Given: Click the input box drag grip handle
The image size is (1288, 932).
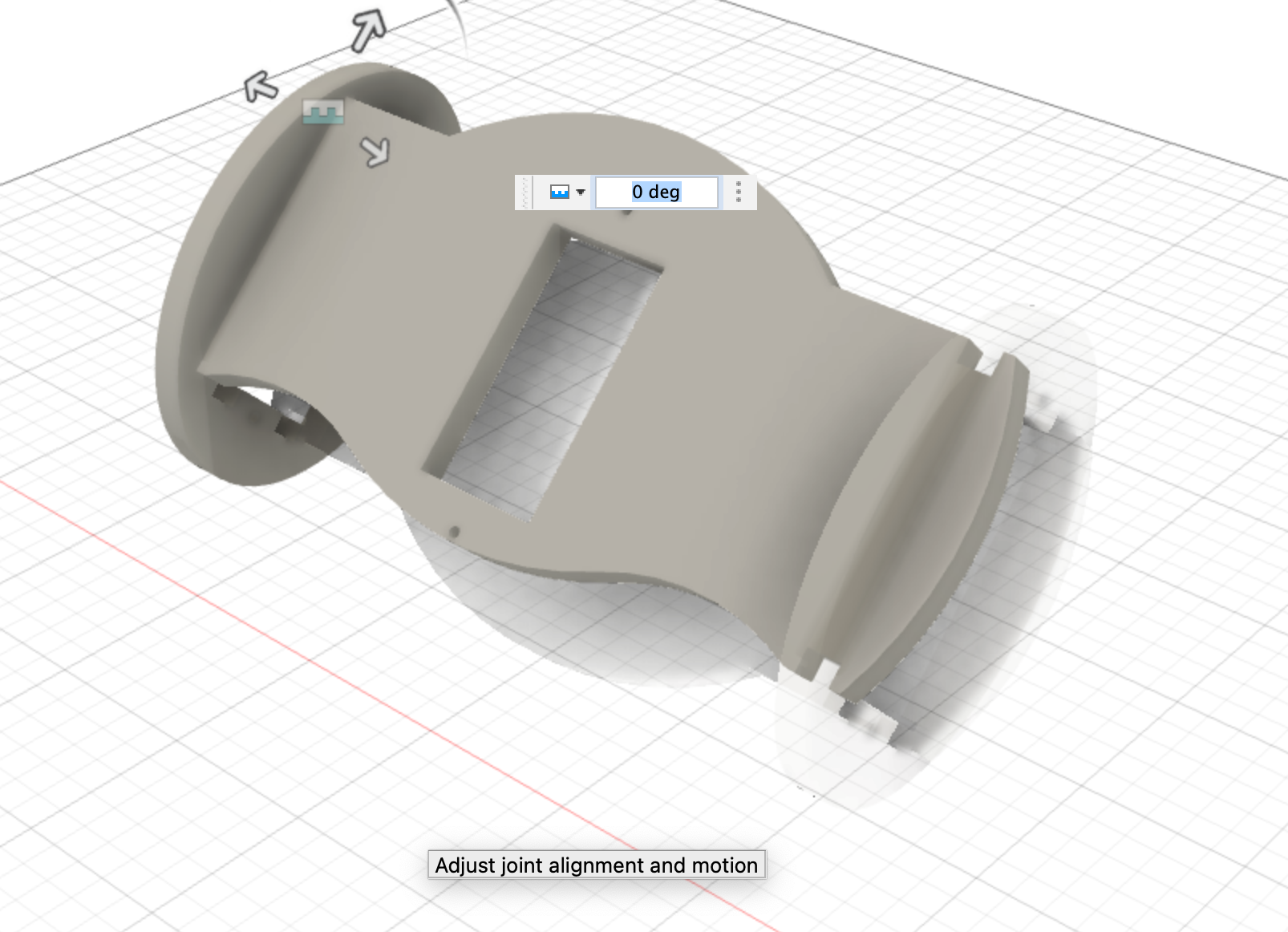Looking at the screenshot, I should [526, 192].
